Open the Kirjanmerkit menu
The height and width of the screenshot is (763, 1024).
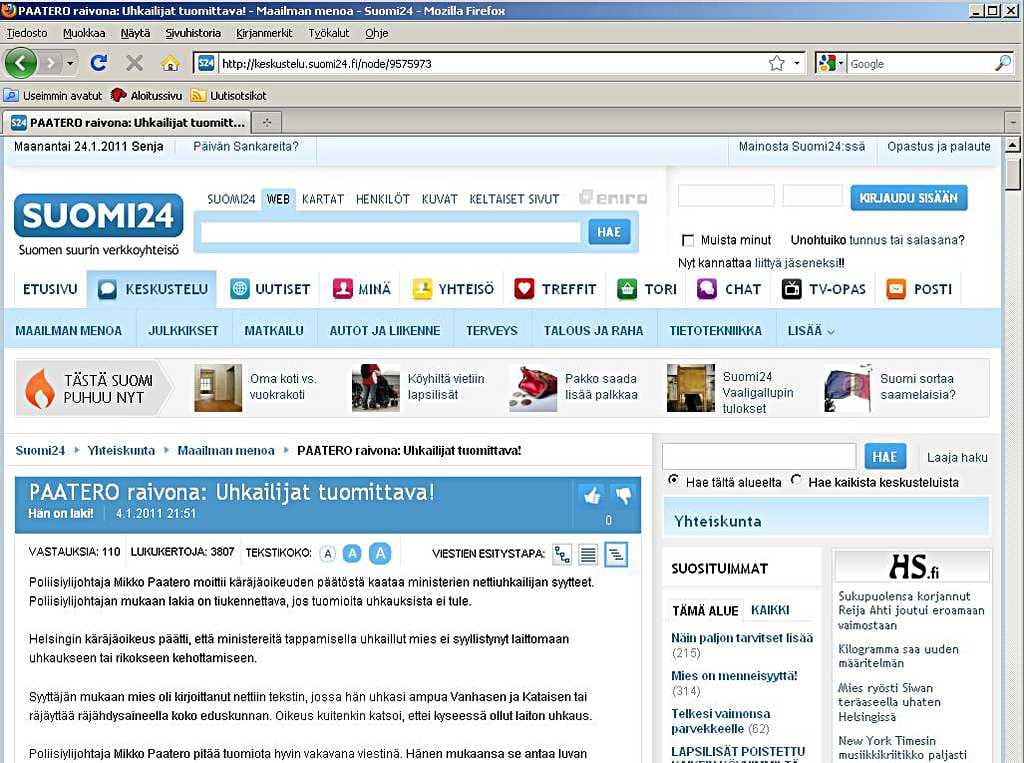click(264, 33)
